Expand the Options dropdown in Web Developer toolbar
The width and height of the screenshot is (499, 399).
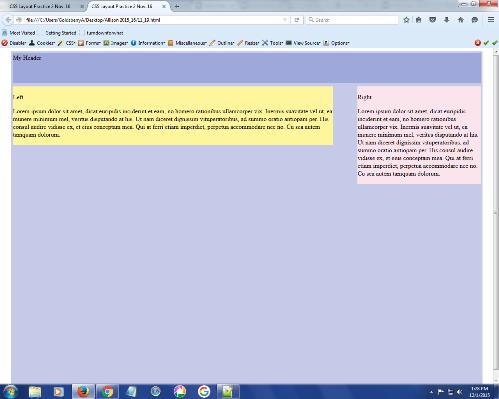[x=336, y=43]
